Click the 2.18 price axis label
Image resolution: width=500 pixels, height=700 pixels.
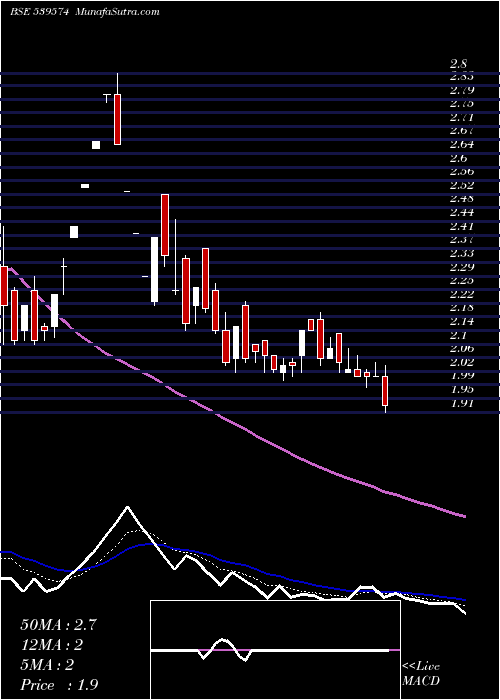click(x=462, y=307)
